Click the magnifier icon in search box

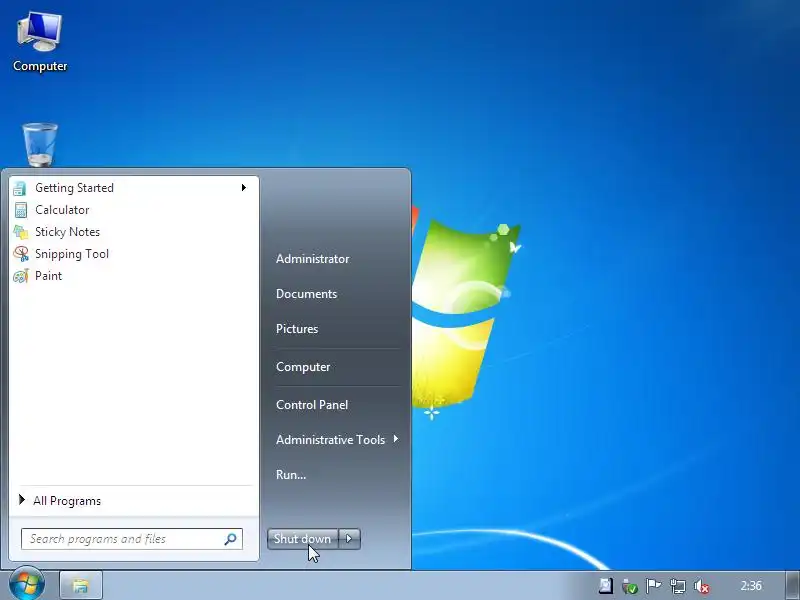pyautogui.click(x=230, y=539)
